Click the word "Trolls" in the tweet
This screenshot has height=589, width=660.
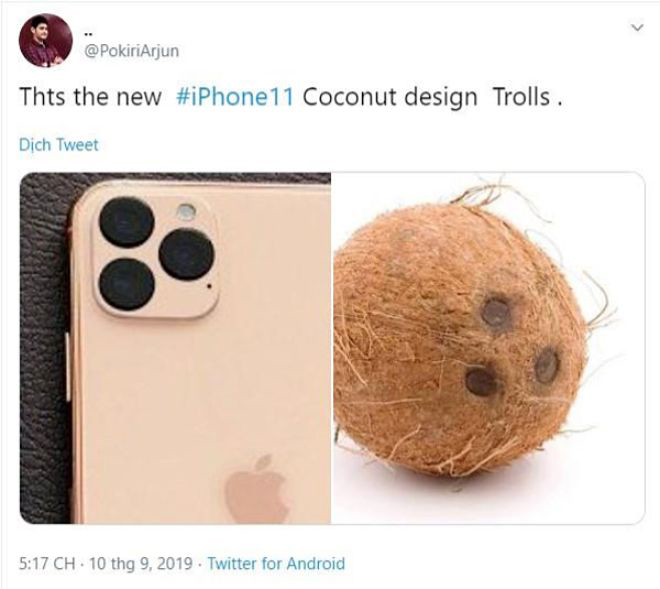coord(521,100)
